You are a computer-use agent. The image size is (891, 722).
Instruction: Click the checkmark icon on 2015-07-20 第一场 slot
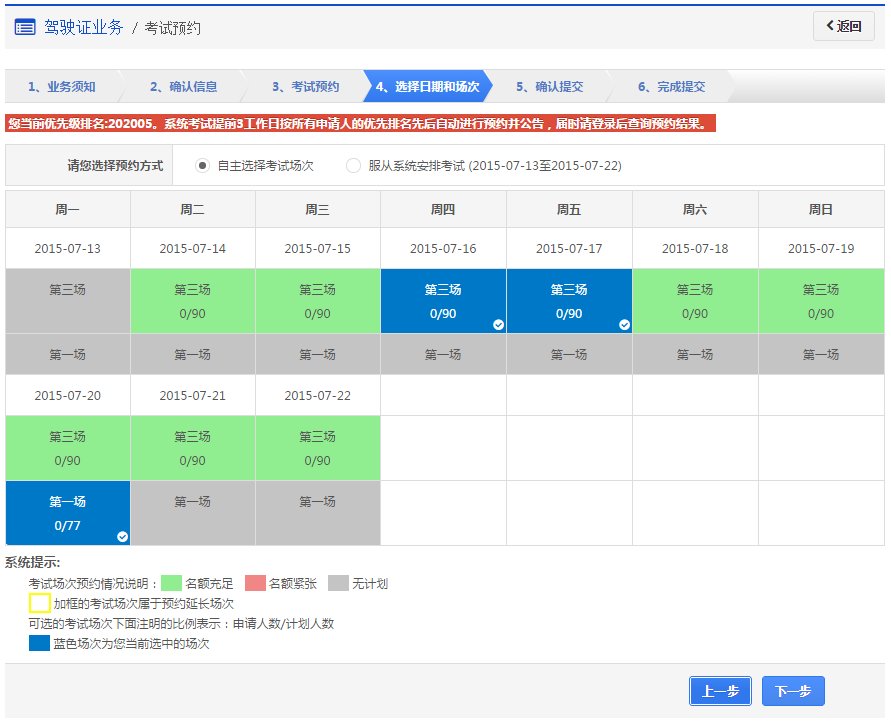(121, 537)
